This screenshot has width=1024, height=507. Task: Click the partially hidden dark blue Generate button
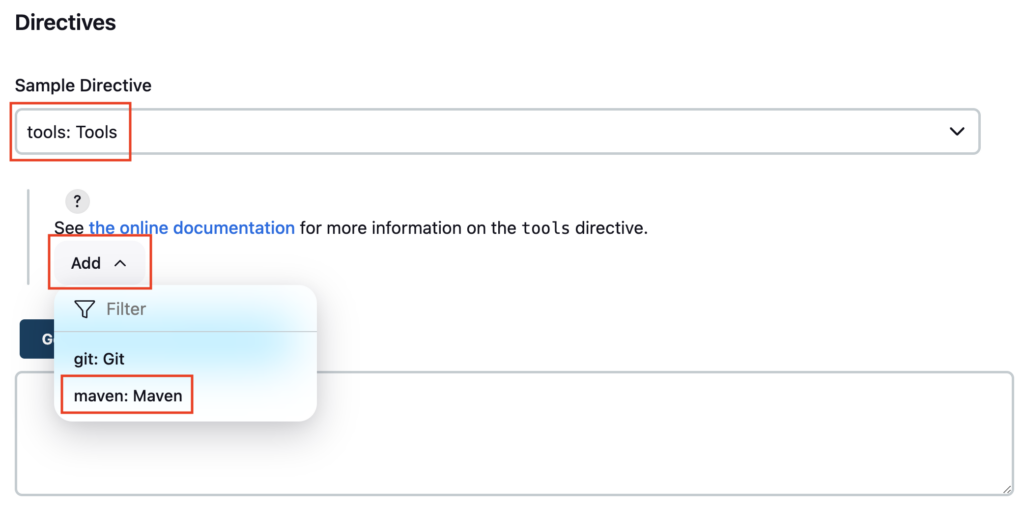coord(37,339)
